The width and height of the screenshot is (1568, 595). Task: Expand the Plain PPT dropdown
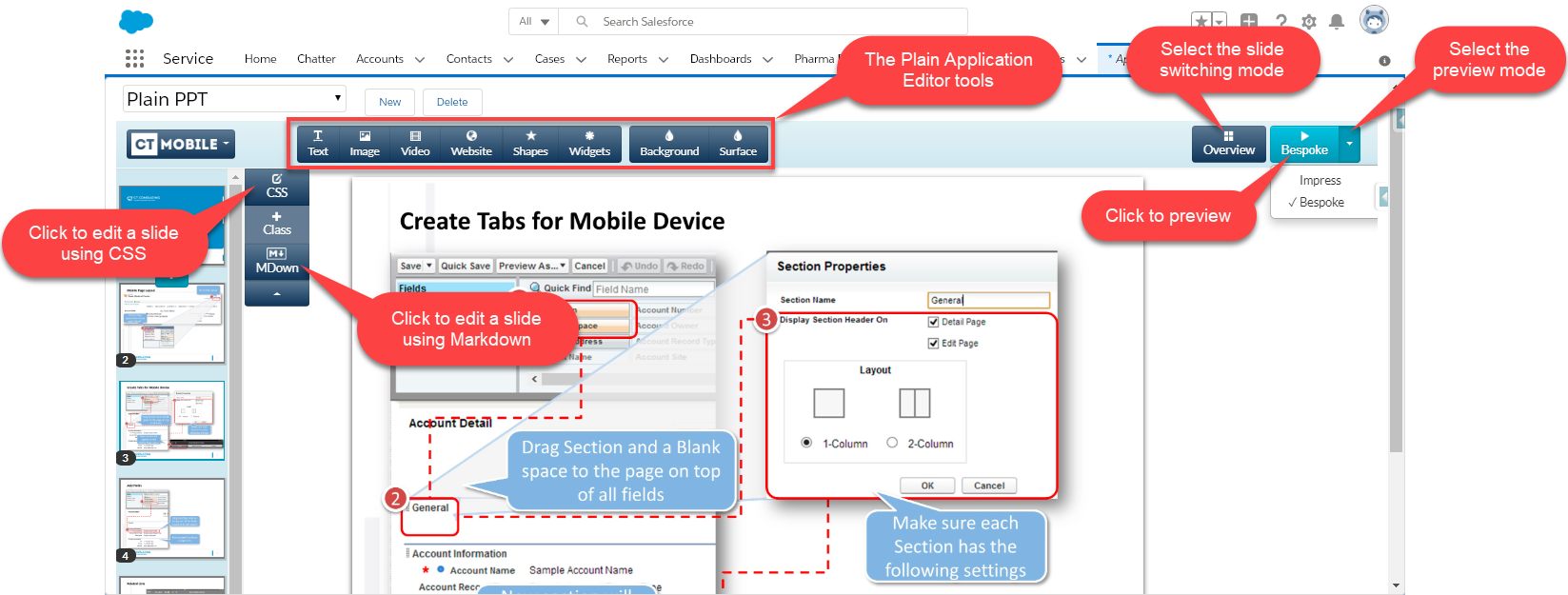pos(234,99)
